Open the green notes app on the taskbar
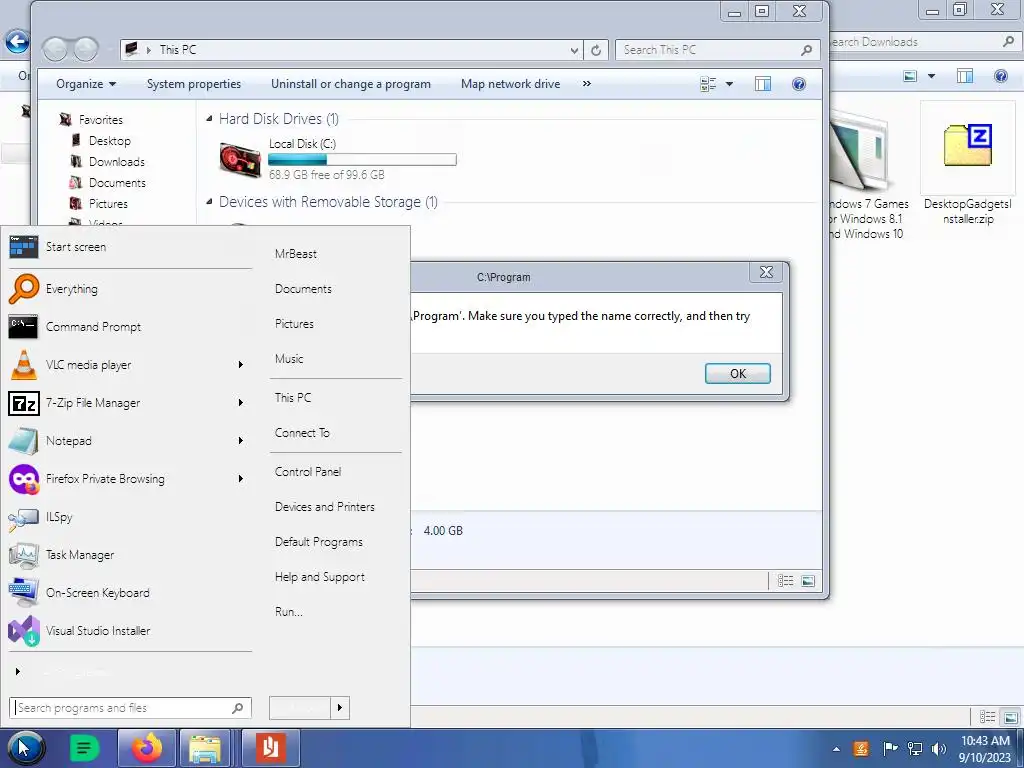The image size is (1024, 768). pyautogui.click(x=84, y=748)
